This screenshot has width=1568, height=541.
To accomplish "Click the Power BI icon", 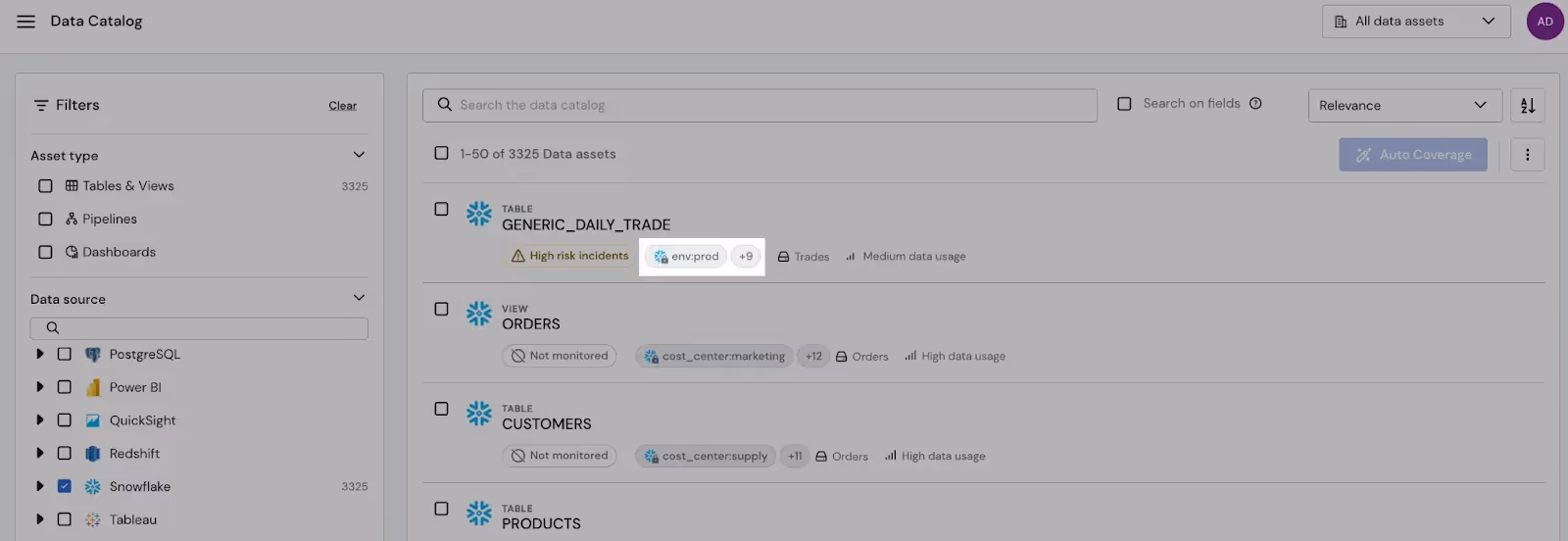I will point(93,388).
